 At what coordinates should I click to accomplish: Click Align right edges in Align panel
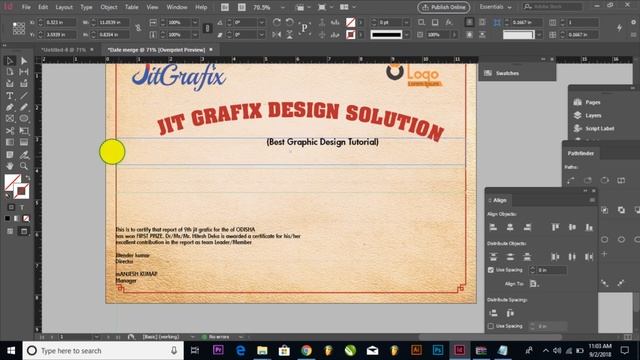click(527, 227)
